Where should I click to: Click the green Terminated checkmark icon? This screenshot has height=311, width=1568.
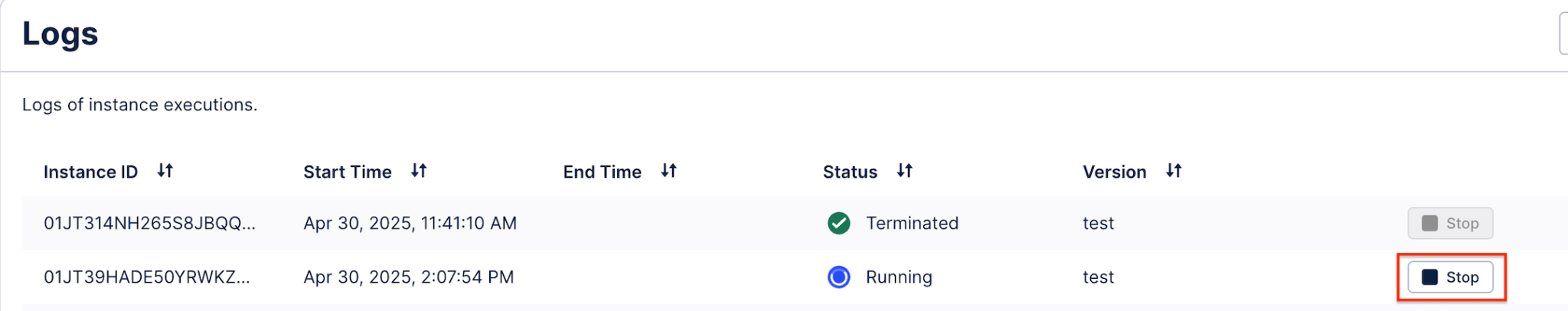pos(839,223)
